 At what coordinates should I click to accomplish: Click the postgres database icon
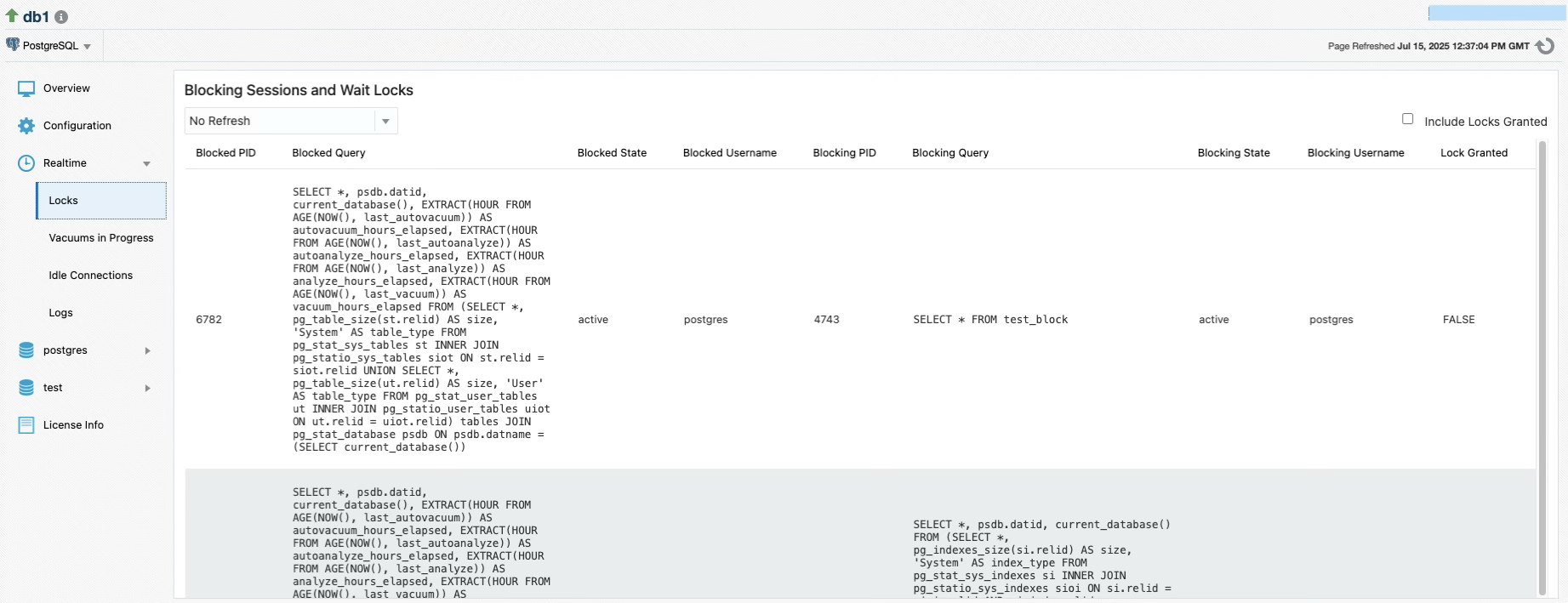click(26, 350)
